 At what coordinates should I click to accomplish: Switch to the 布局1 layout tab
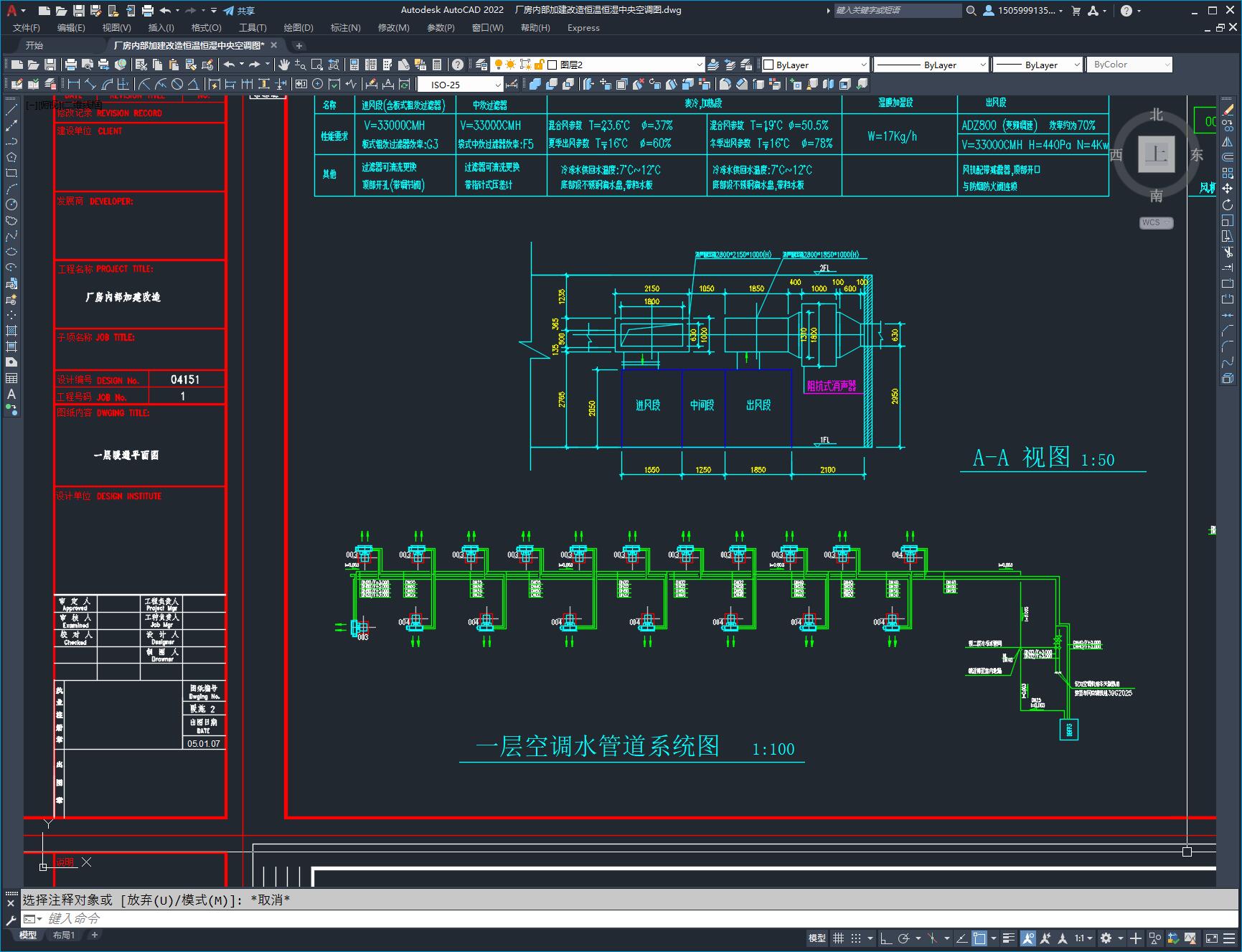[x=64, y=935]
